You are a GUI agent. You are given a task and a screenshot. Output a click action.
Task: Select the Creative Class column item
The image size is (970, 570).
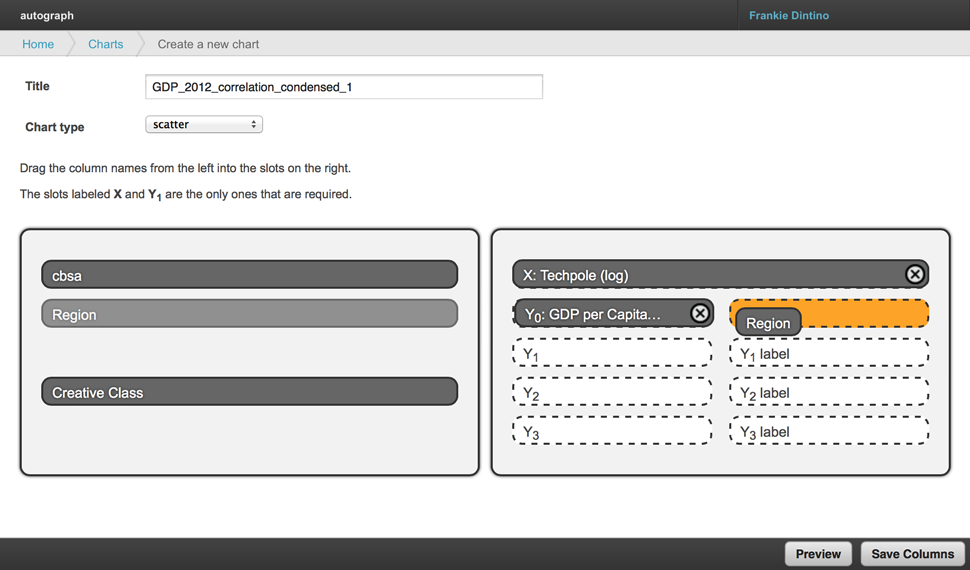click(249, 392)
